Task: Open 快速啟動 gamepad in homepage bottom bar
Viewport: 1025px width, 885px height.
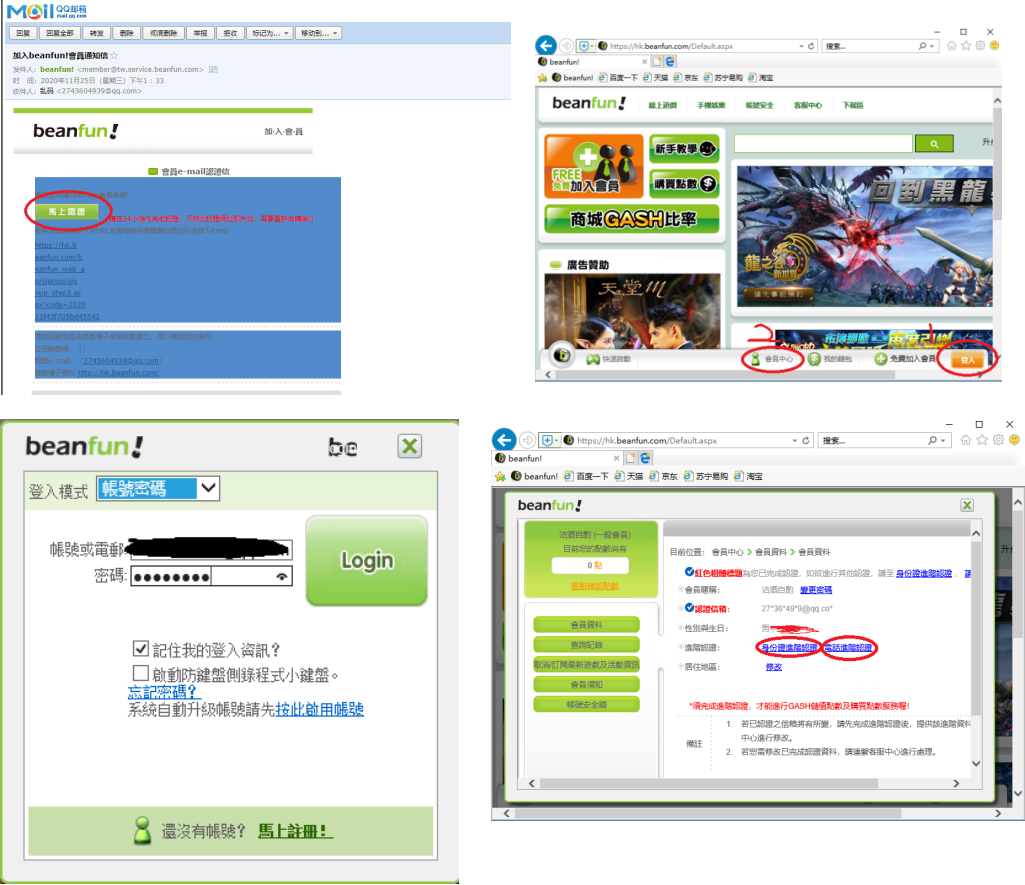Action: click(608, 359)
